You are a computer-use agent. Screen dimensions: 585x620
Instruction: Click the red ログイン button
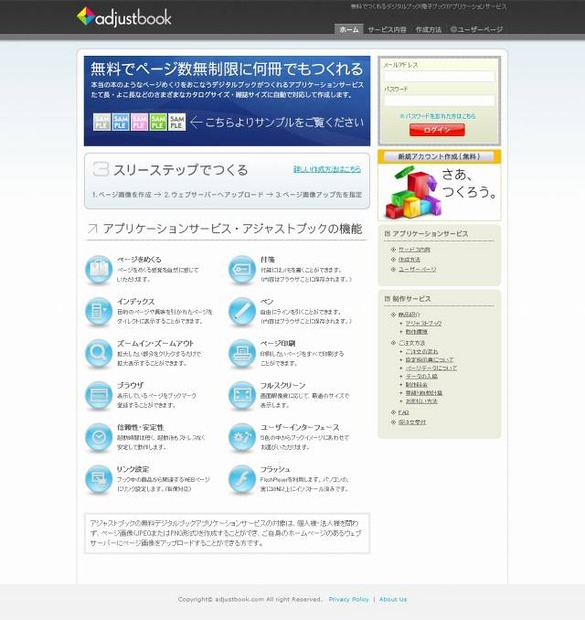click(437, 130)
